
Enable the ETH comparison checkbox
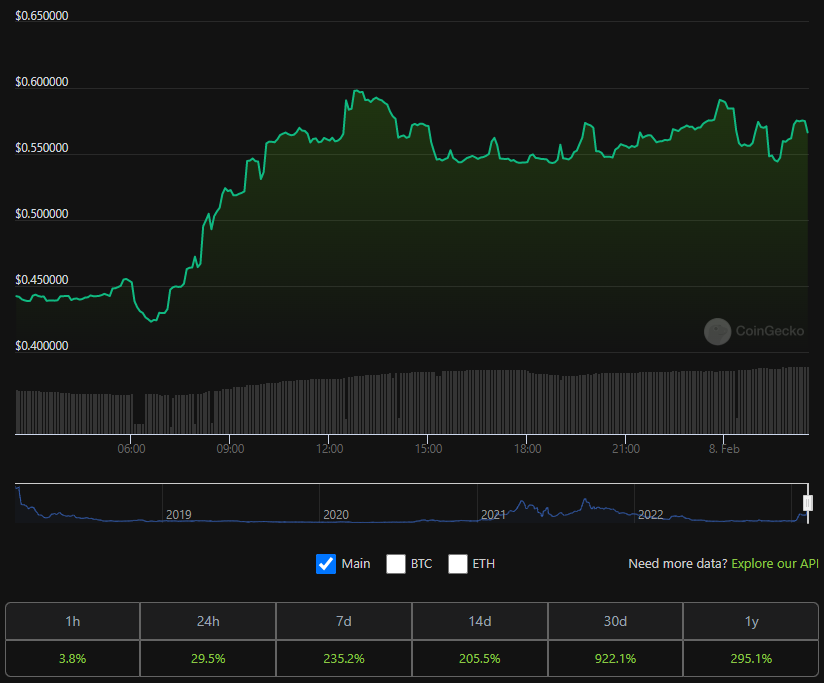click(x=458, y=563)
